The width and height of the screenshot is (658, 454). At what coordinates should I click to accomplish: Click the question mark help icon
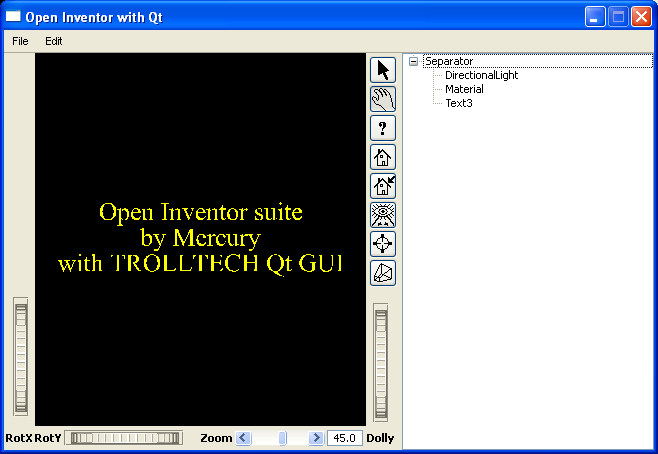pyautogui.click(x=383, y=128)
